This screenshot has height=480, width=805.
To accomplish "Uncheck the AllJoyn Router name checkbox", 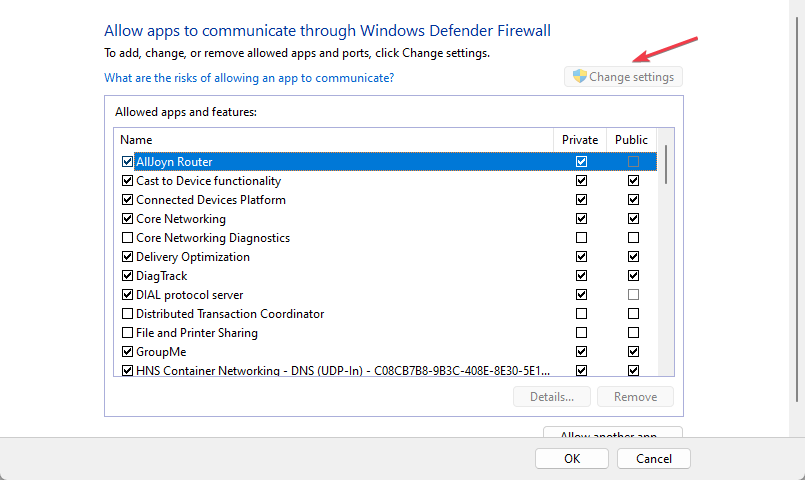I will point(127,162).
